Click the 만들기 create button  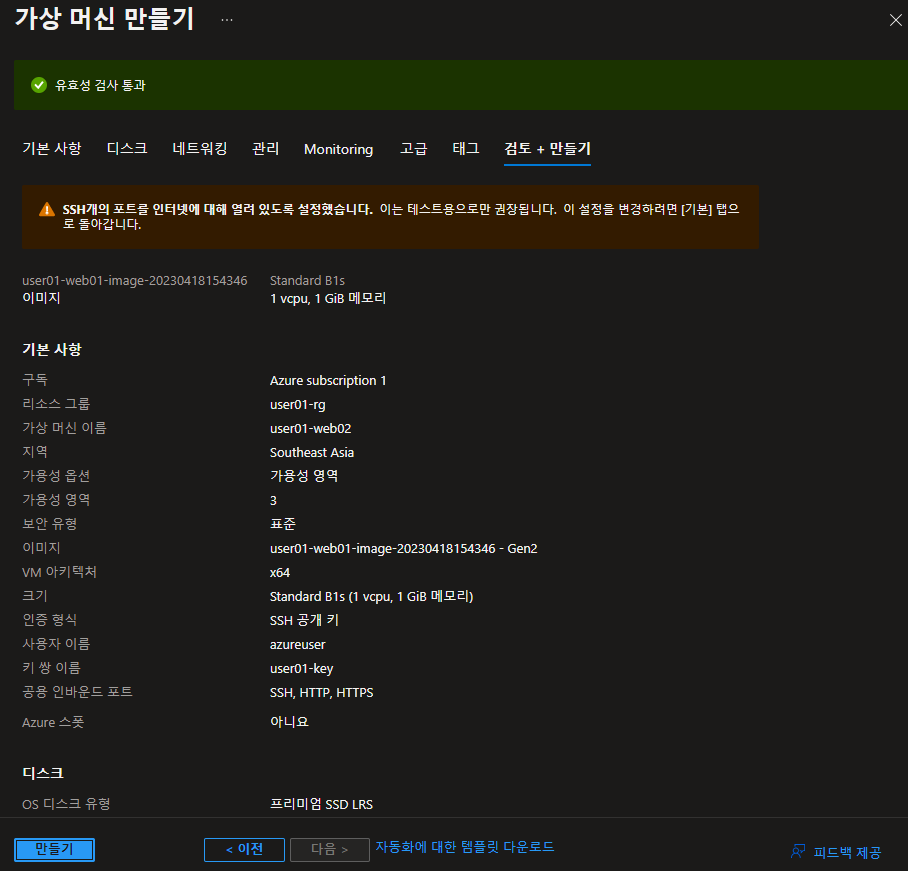pyautogui.click(x=54, y=849)
